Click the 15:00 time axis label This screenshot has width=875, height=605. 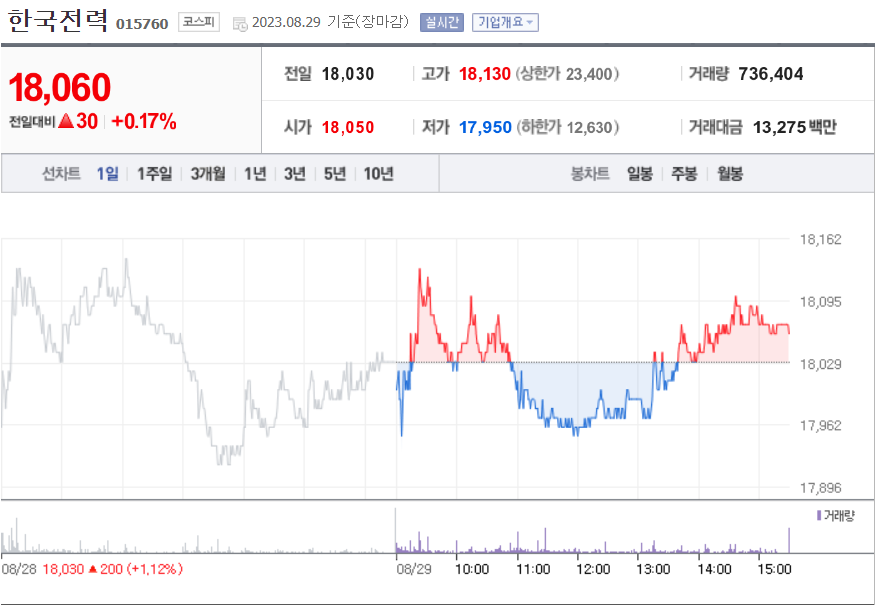(775, 569)
